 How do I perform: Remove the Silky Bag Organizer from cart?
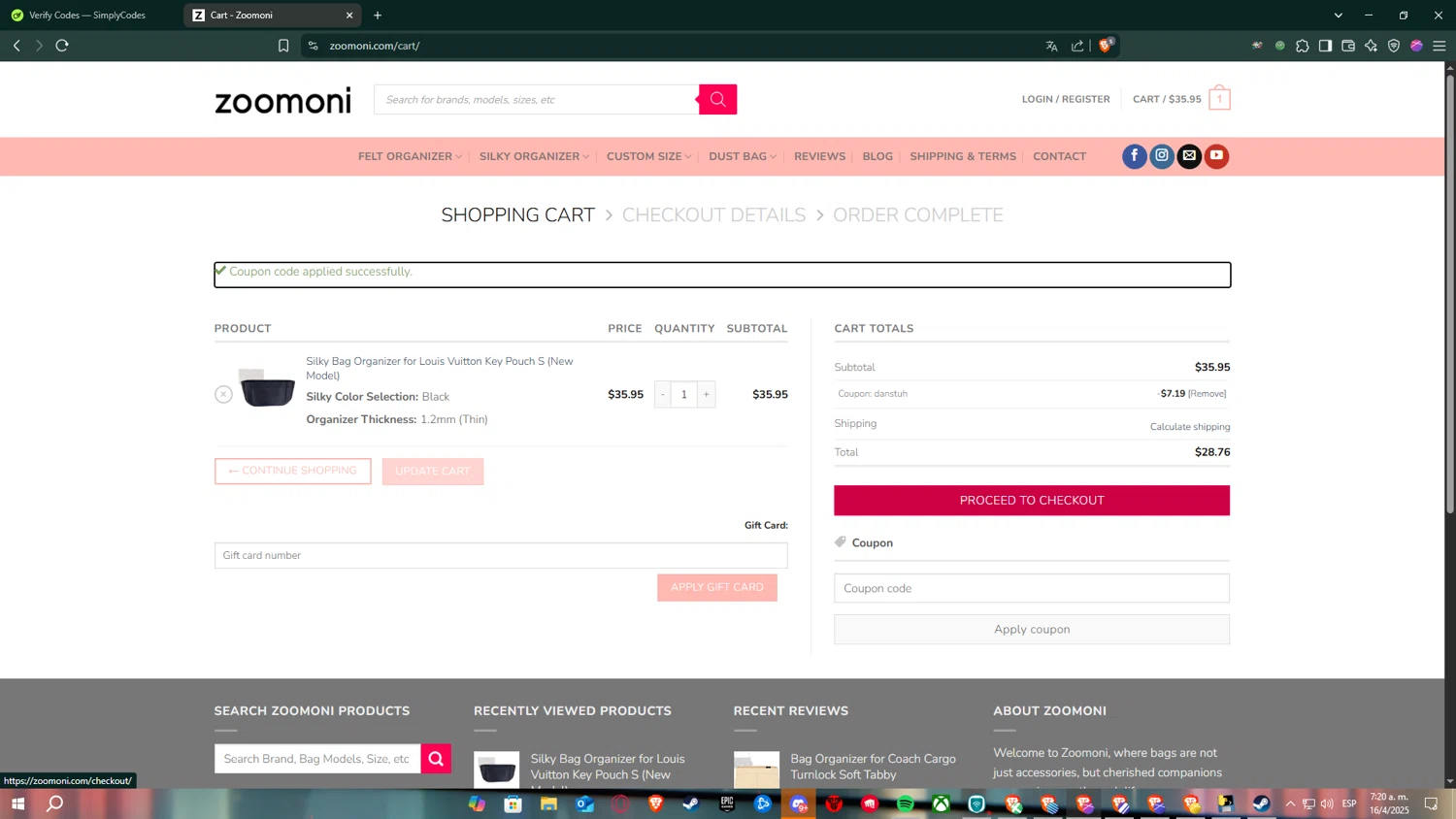[223, 394]
